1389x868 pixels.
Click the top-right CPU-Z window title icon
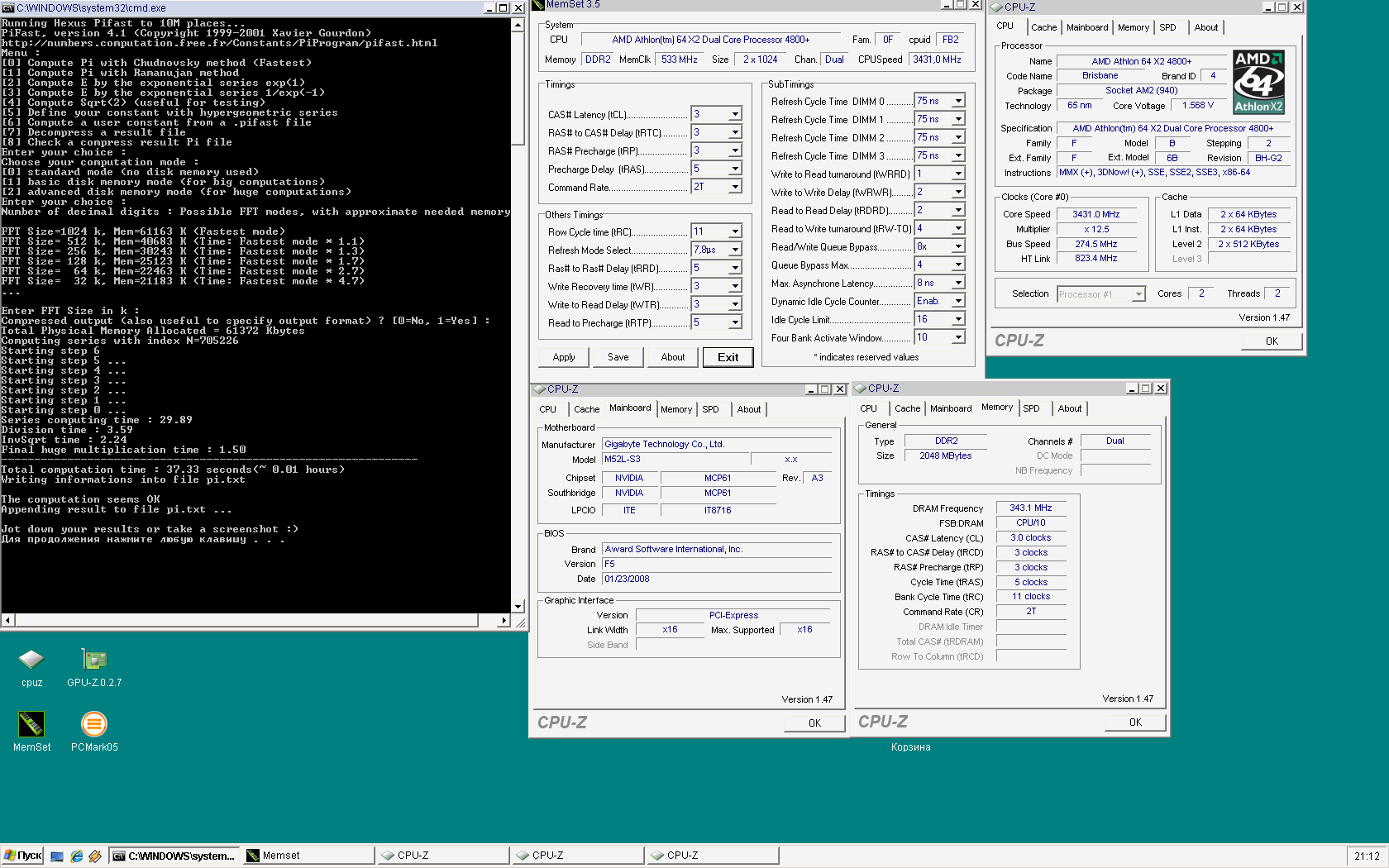pyautogui.click(x=996, y=7)
